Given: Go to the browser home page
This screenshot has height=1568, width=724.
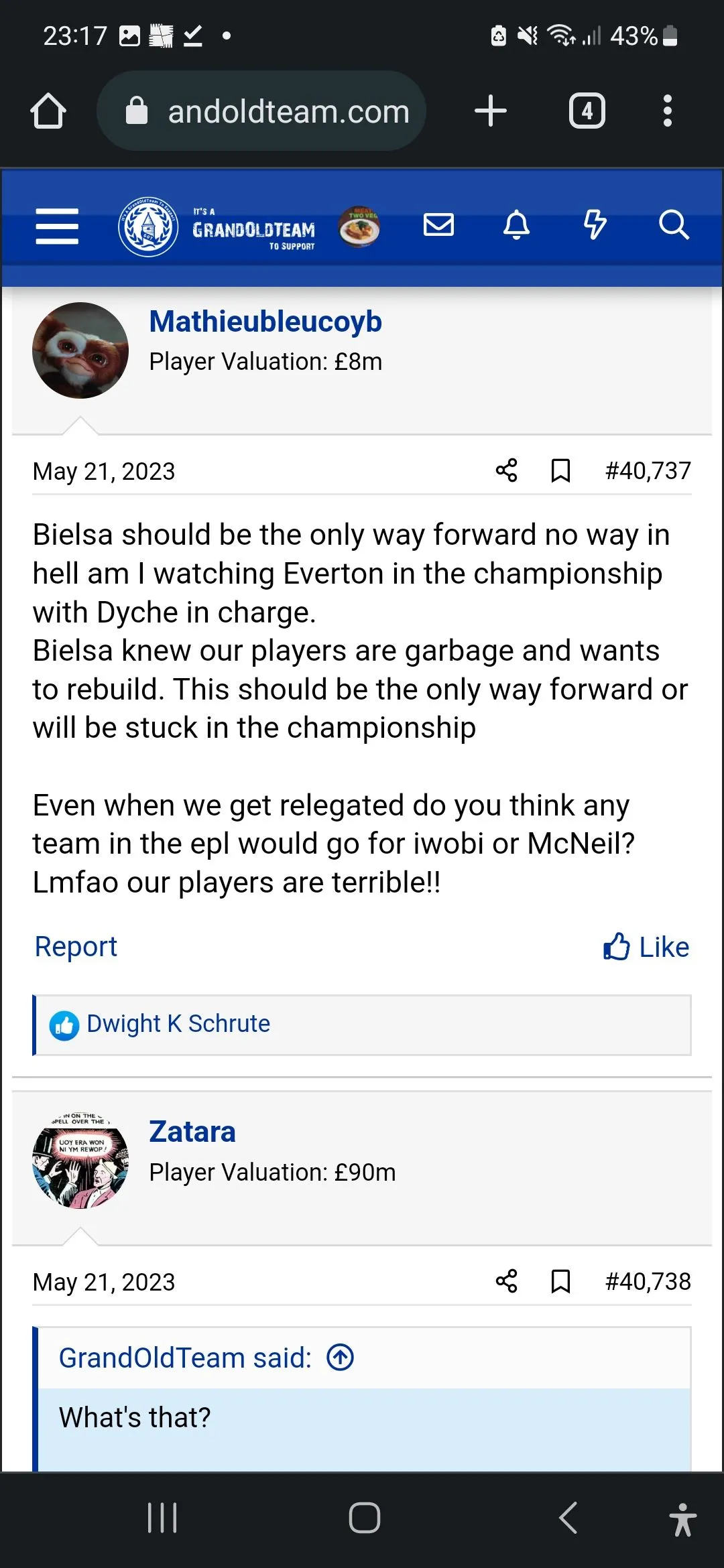Looking at the screenshot, I should click(x=48, y=111).
